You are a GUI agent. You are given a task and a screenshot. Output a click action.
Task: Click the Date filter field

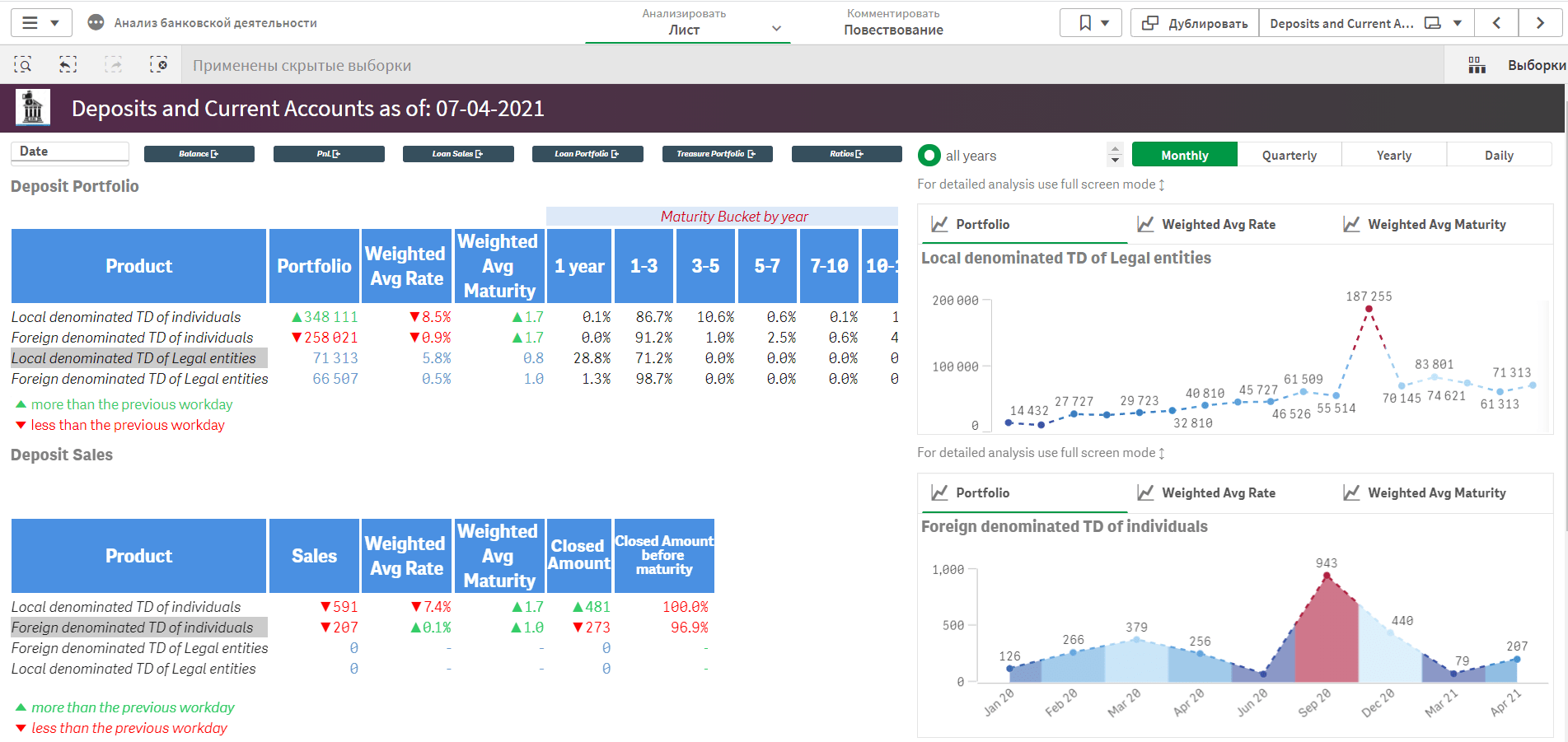[69, 152]
